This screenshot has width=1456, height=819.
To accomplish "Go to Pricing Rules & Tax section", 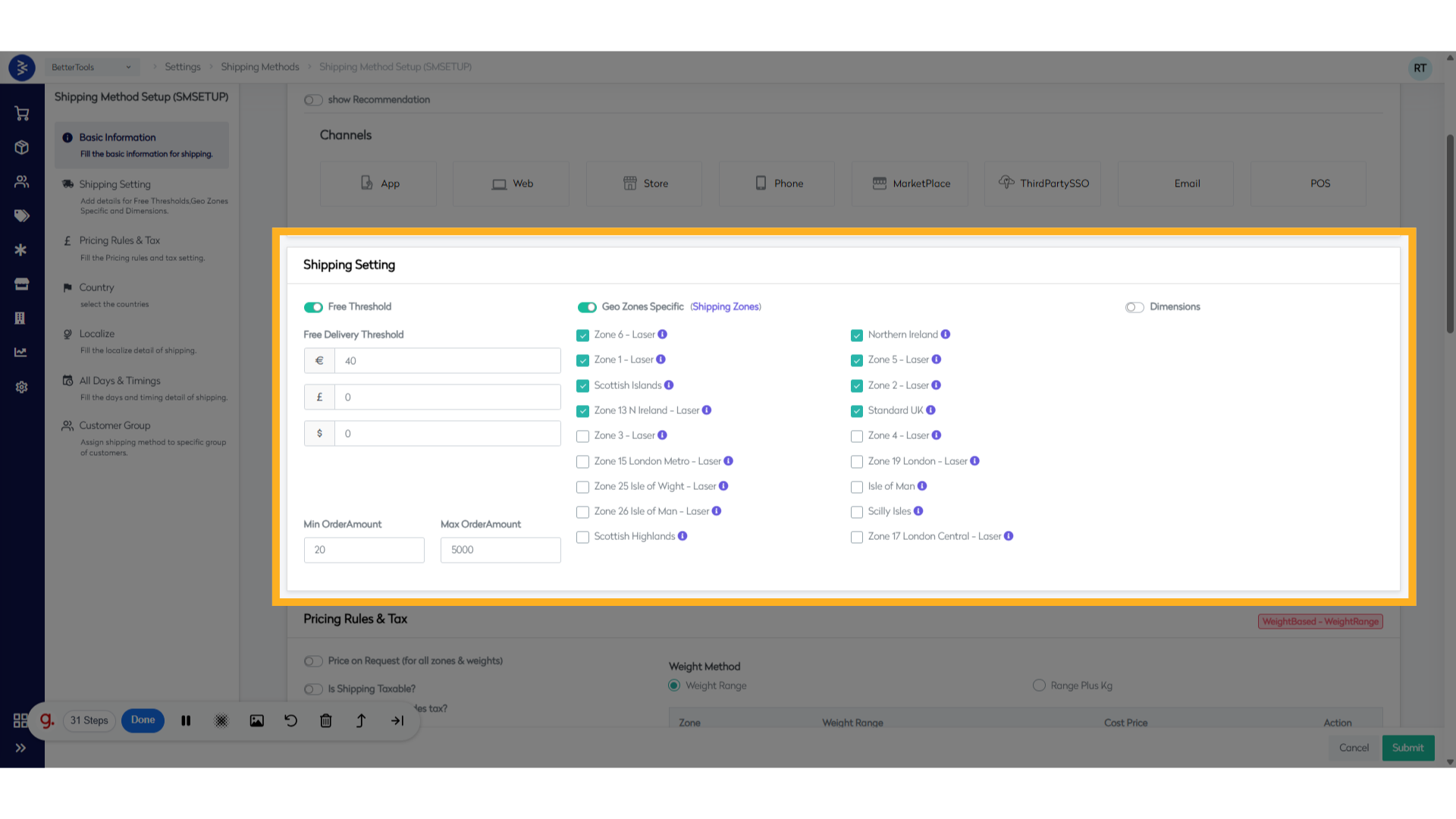I will point(120,240).
